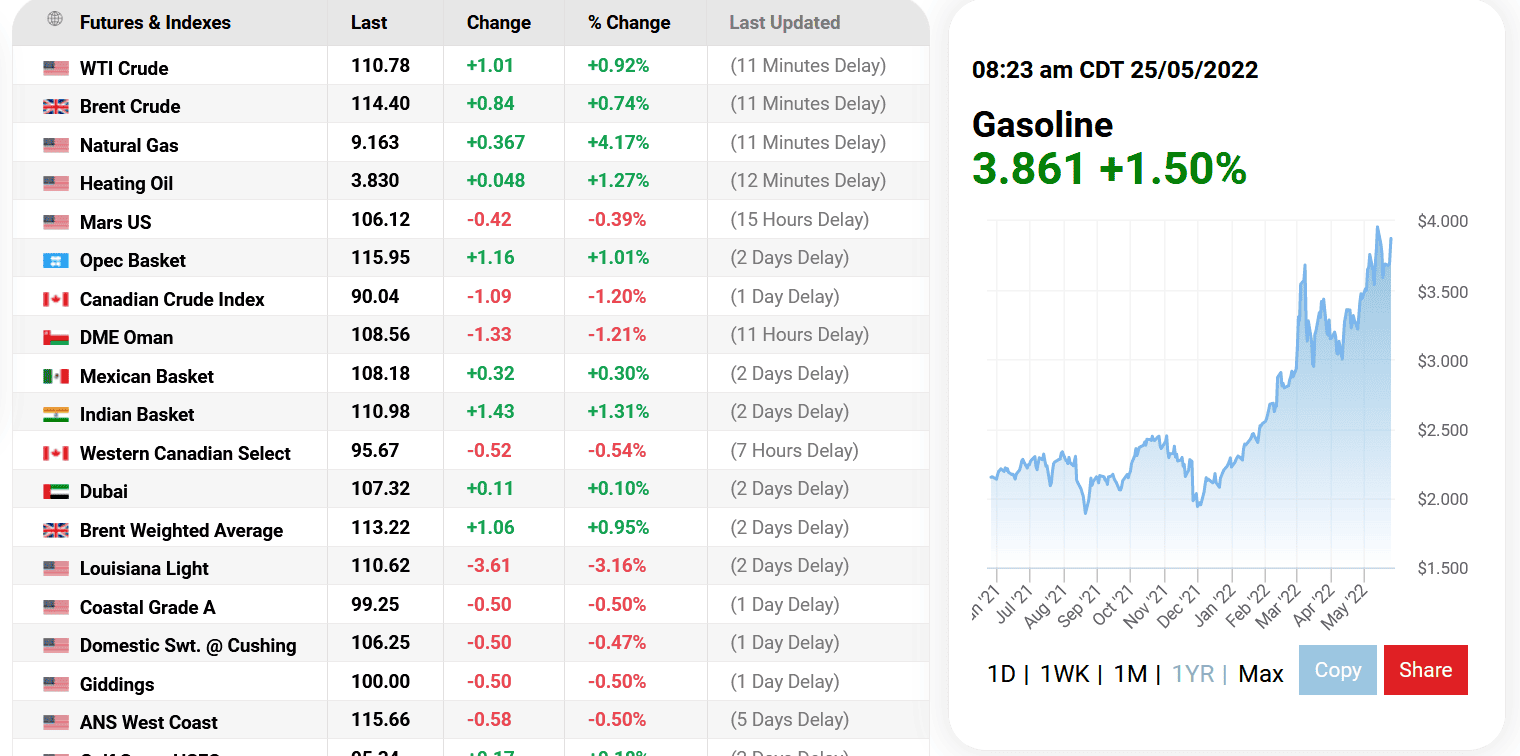Click the Copy button under the chart
This screenshot has width=1520, height=756.
(x=1337, y=669)
